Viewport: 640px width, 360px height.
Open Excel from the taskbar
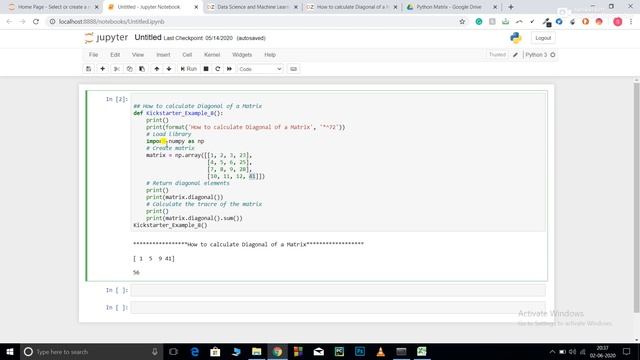click(422, 351)
